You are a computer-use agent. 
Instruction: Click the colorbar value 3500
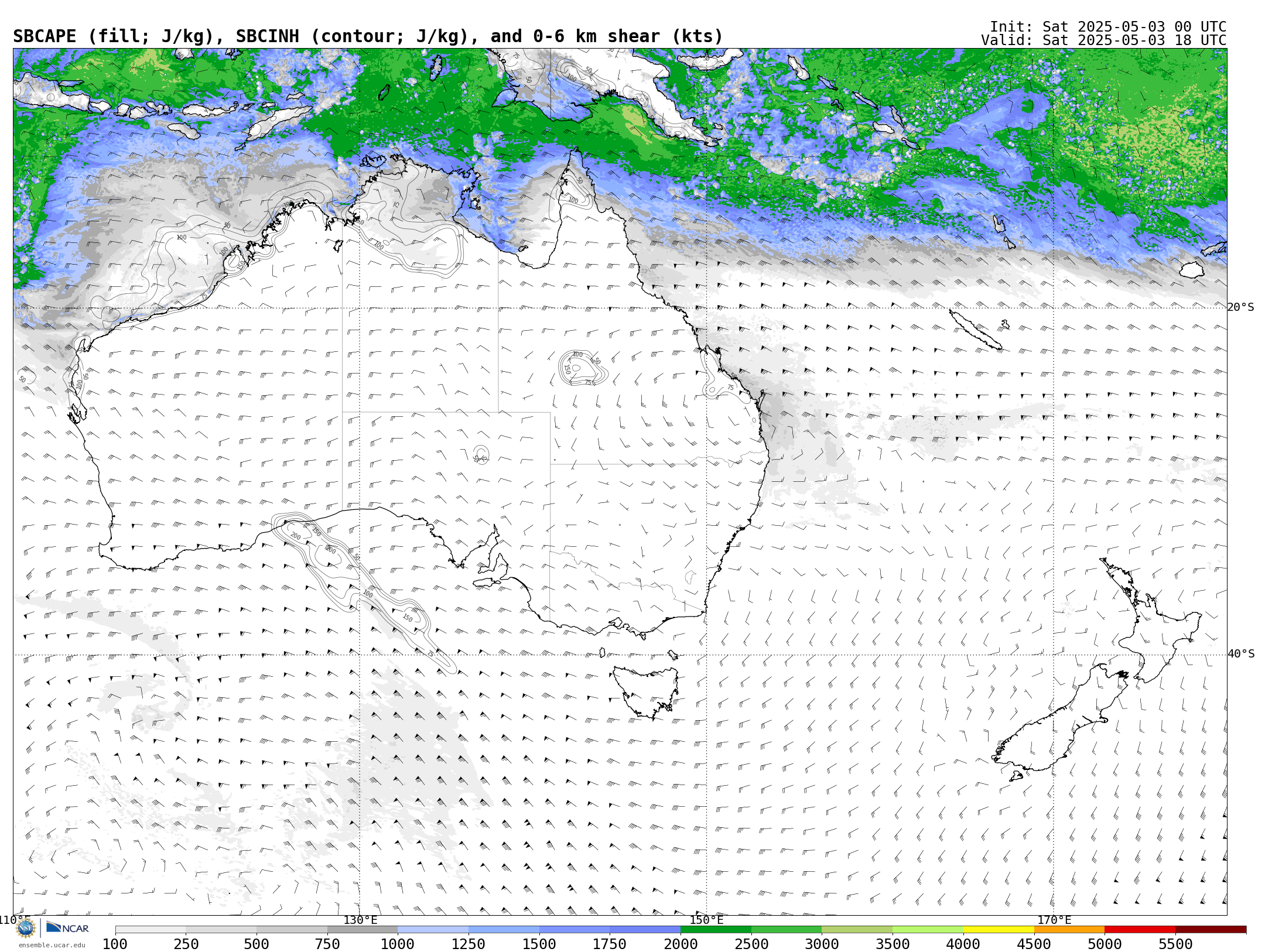pos(893,944)
